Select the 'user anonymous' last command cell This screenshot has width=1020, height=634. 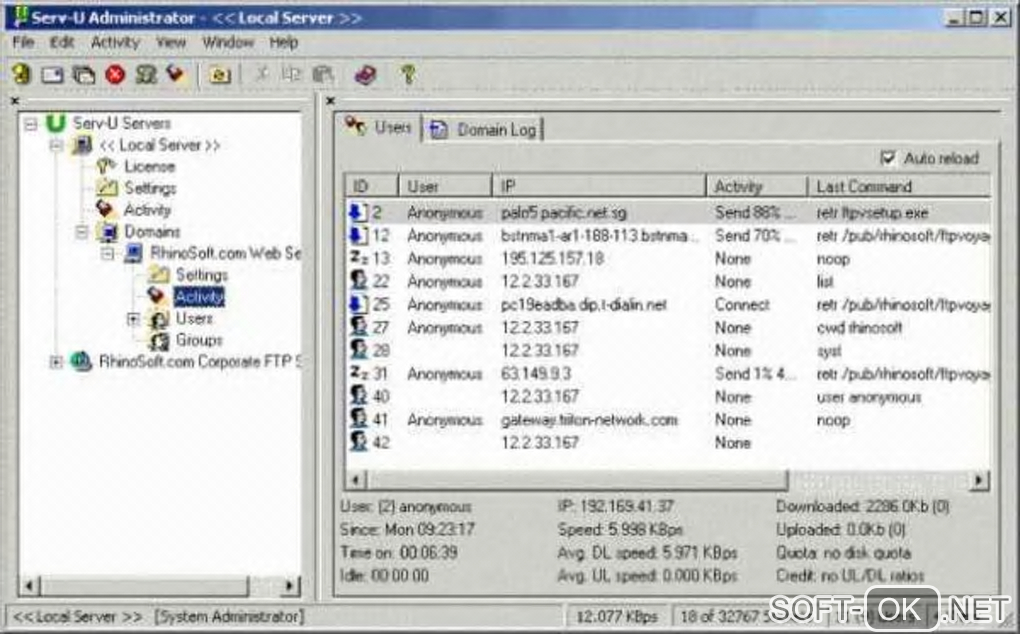coord(869,397)
